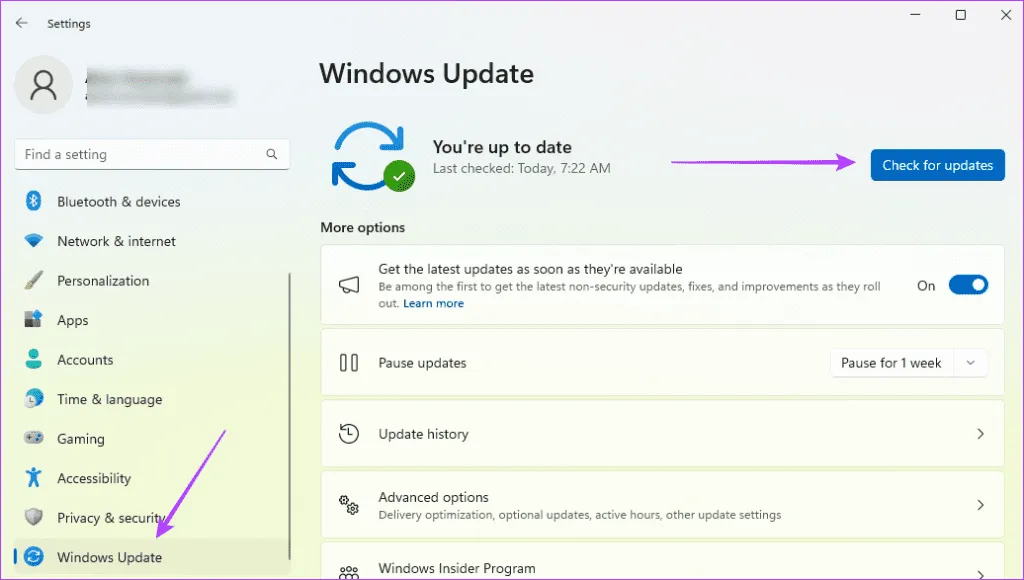Viewport: 1024px width, 580px height.
Task: Click the Privacy & security shield icon
Action: pos(34,518)
